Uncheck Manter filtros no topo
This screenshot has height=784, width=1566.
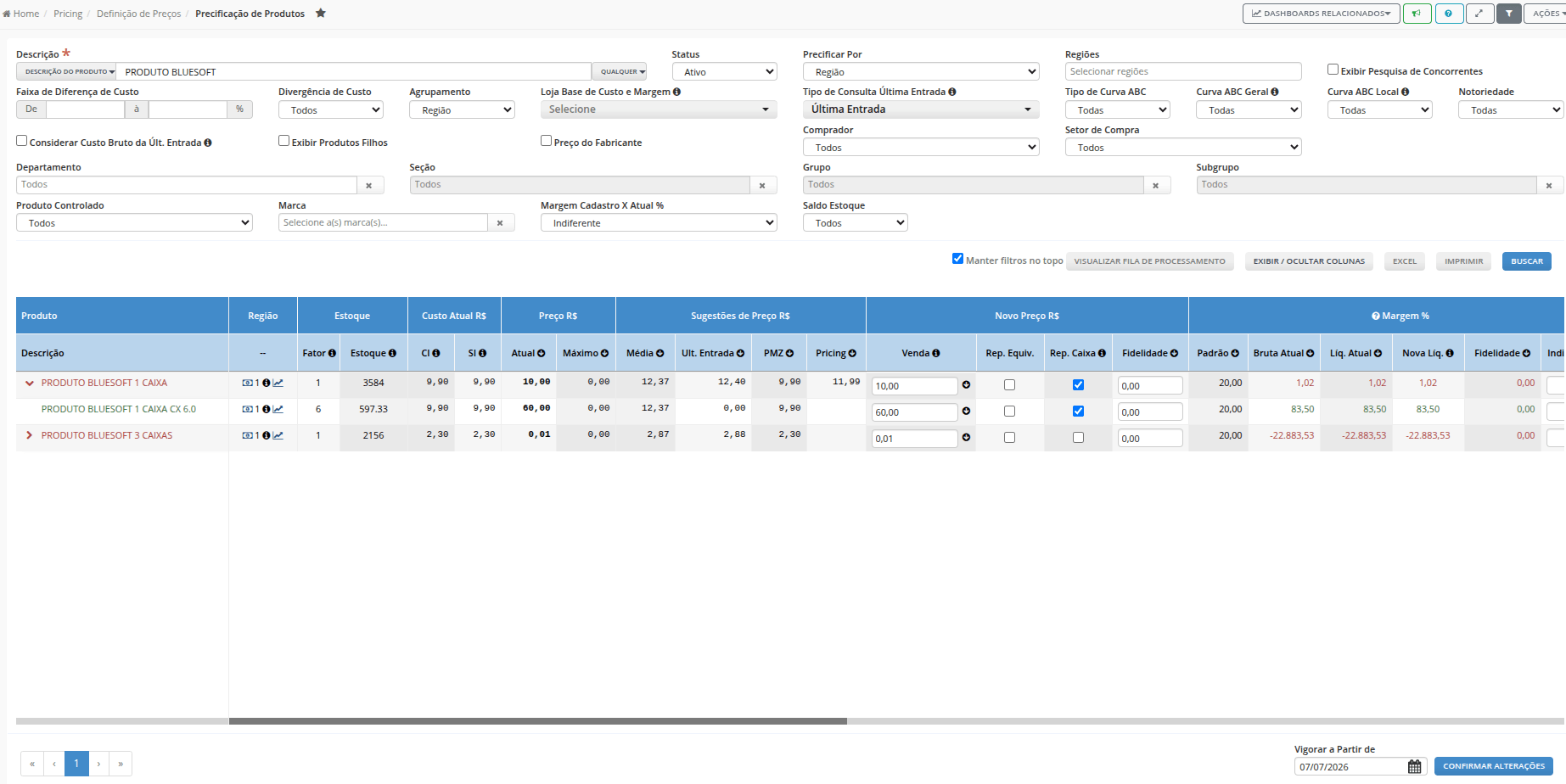coord(957,259)
